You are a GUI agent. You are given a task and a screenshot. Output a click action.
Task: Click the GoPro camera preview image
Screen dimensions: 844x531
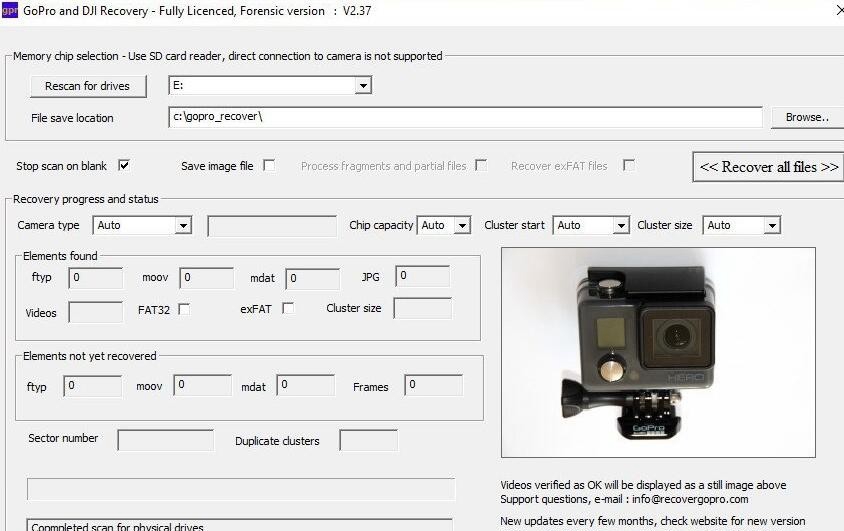[x=658, y=352]
